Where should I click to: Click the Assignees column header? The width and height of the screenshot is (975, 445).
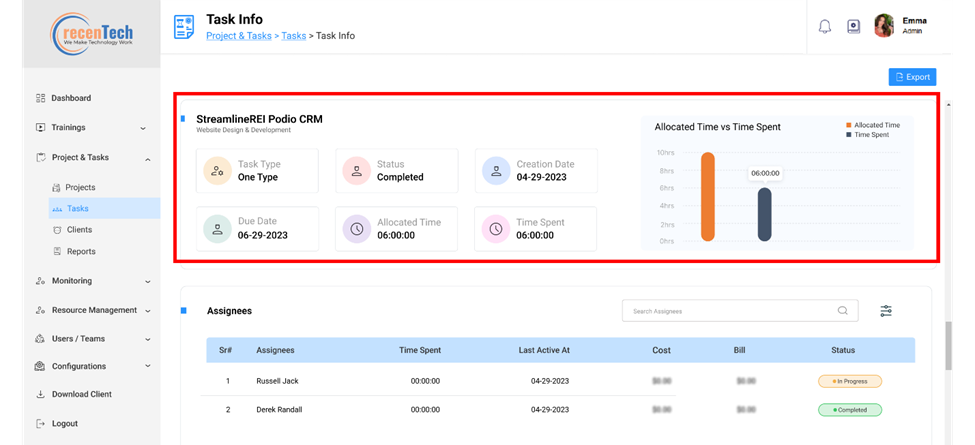(275, 350)
